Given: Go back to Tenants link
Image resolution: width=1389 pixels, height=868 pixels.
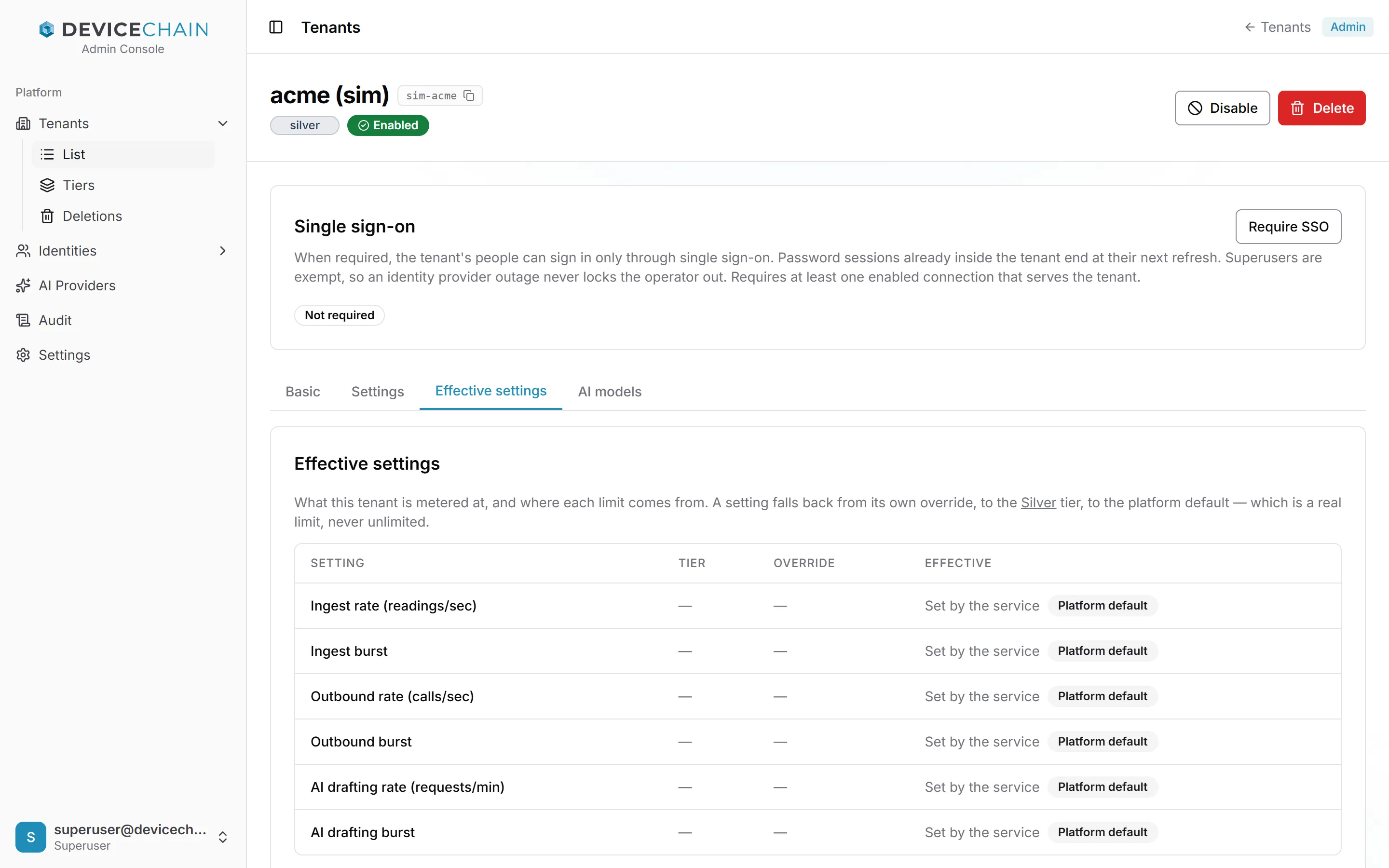Looking at the screenshot, I should (x=1277, y=27).
